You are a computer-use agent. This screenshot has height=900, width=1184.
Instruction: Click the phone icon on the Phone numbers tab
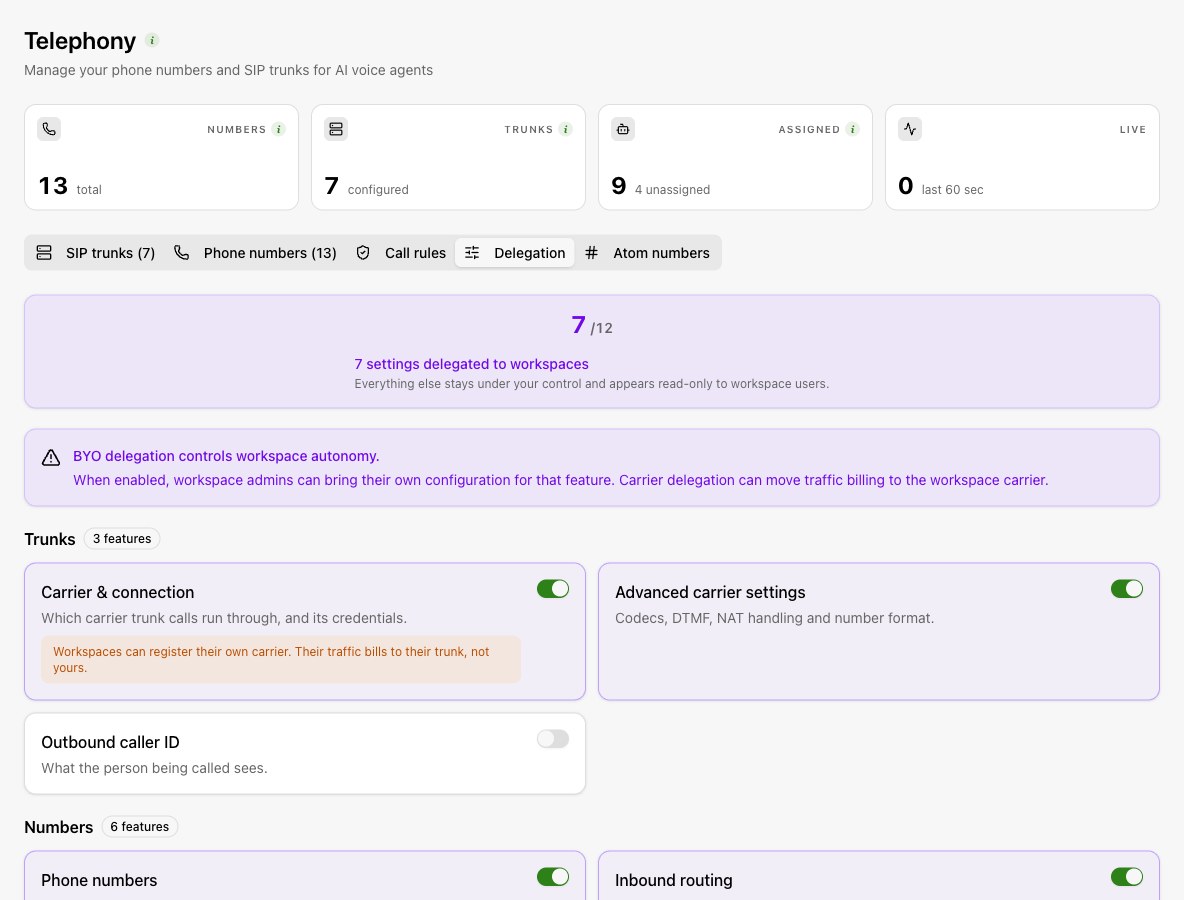181,253
